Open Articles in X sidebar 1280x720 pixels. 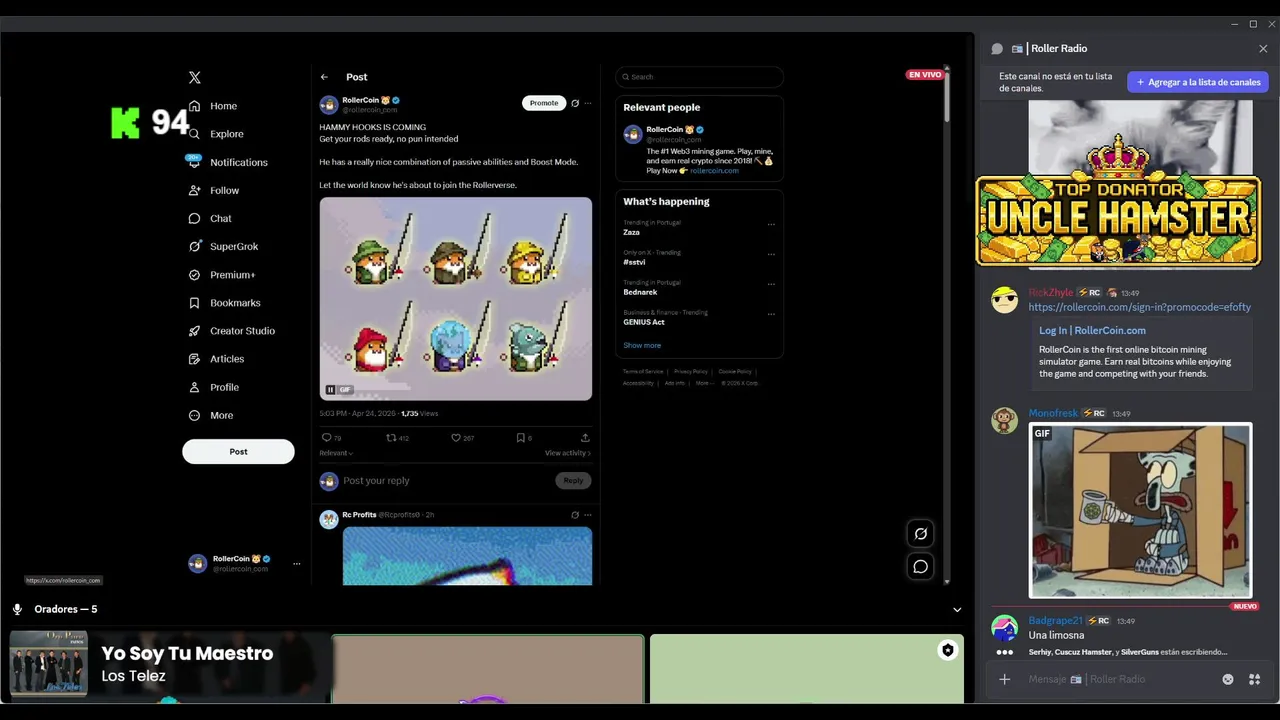coord(216,359)
